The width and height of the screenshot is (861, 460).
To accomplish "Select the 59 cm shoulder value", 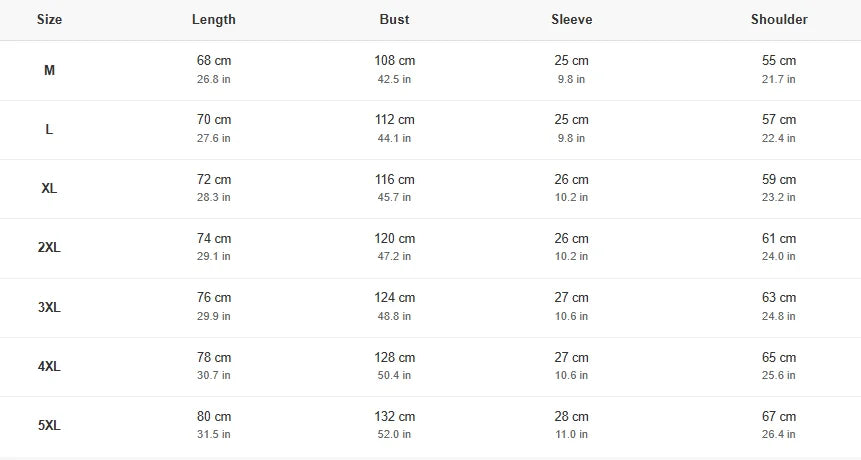I will [x=779, y=180].
